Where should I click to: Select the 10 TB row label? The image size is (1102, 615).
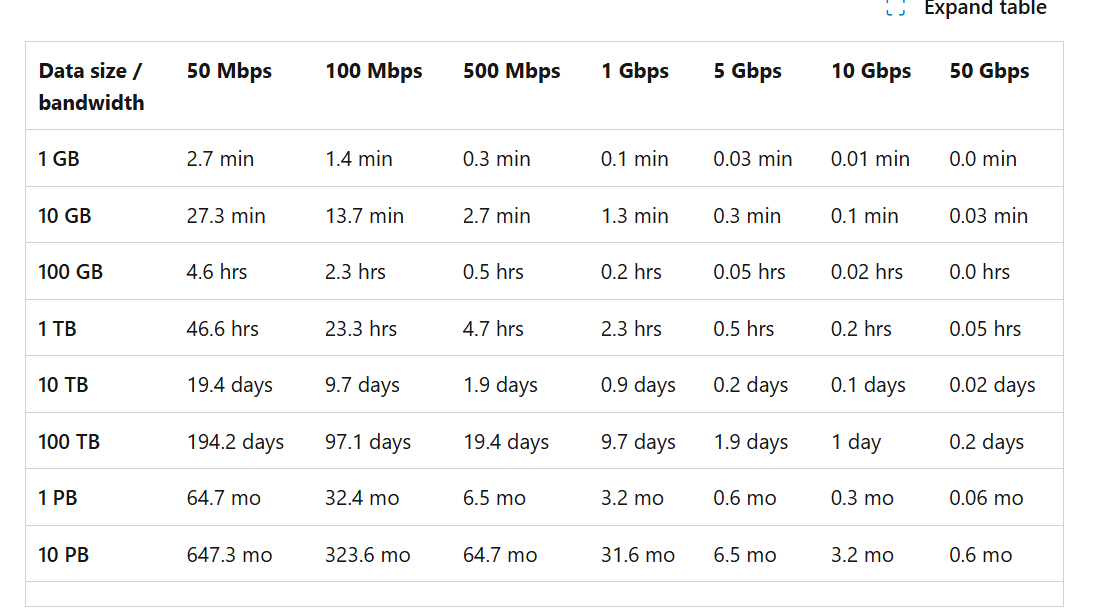(63, 385)
